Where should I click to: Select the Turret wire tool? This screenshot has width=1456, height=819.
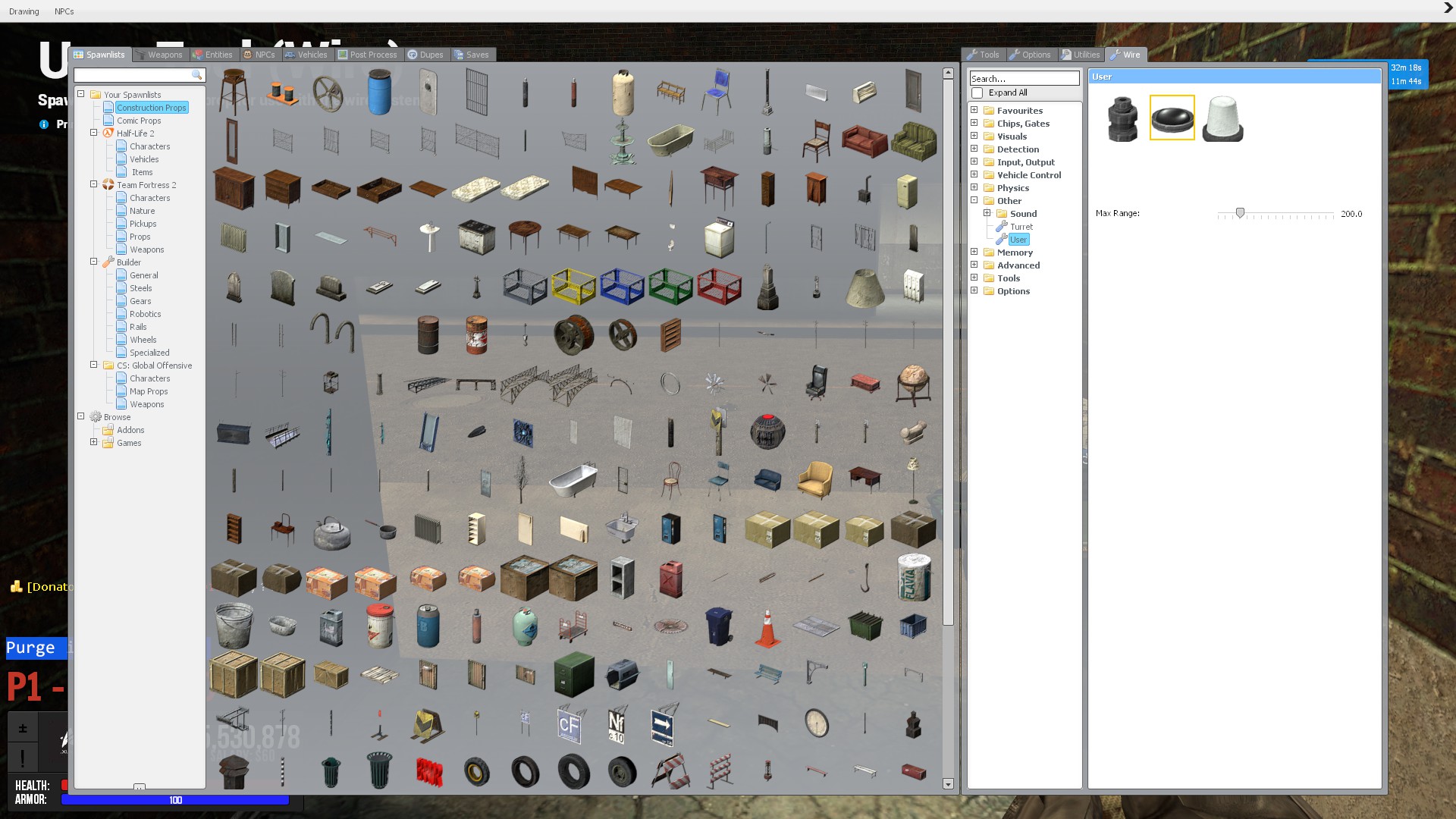point(1021,227)
